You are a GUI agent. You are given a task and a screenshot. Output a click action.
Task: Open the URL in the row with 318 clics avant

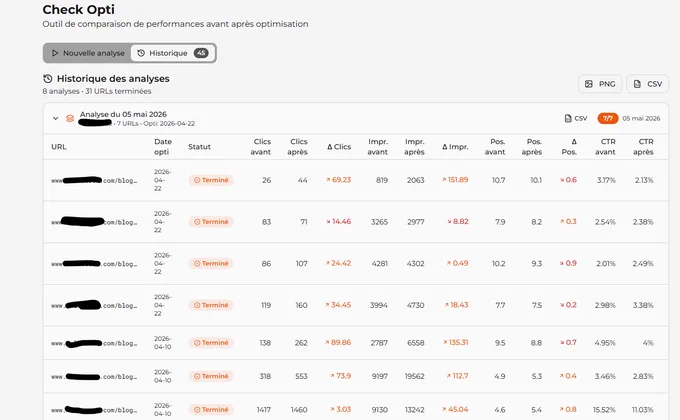pyautogui.click(x=94, y=376)
